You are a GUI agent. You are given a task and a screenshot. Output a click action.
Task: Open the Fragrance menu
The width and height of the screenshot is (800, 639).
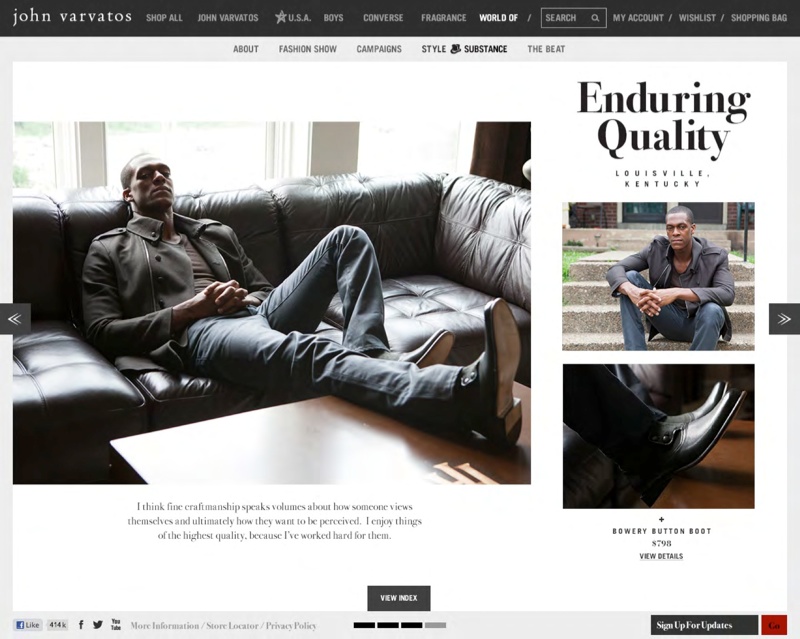coord(443,18)
